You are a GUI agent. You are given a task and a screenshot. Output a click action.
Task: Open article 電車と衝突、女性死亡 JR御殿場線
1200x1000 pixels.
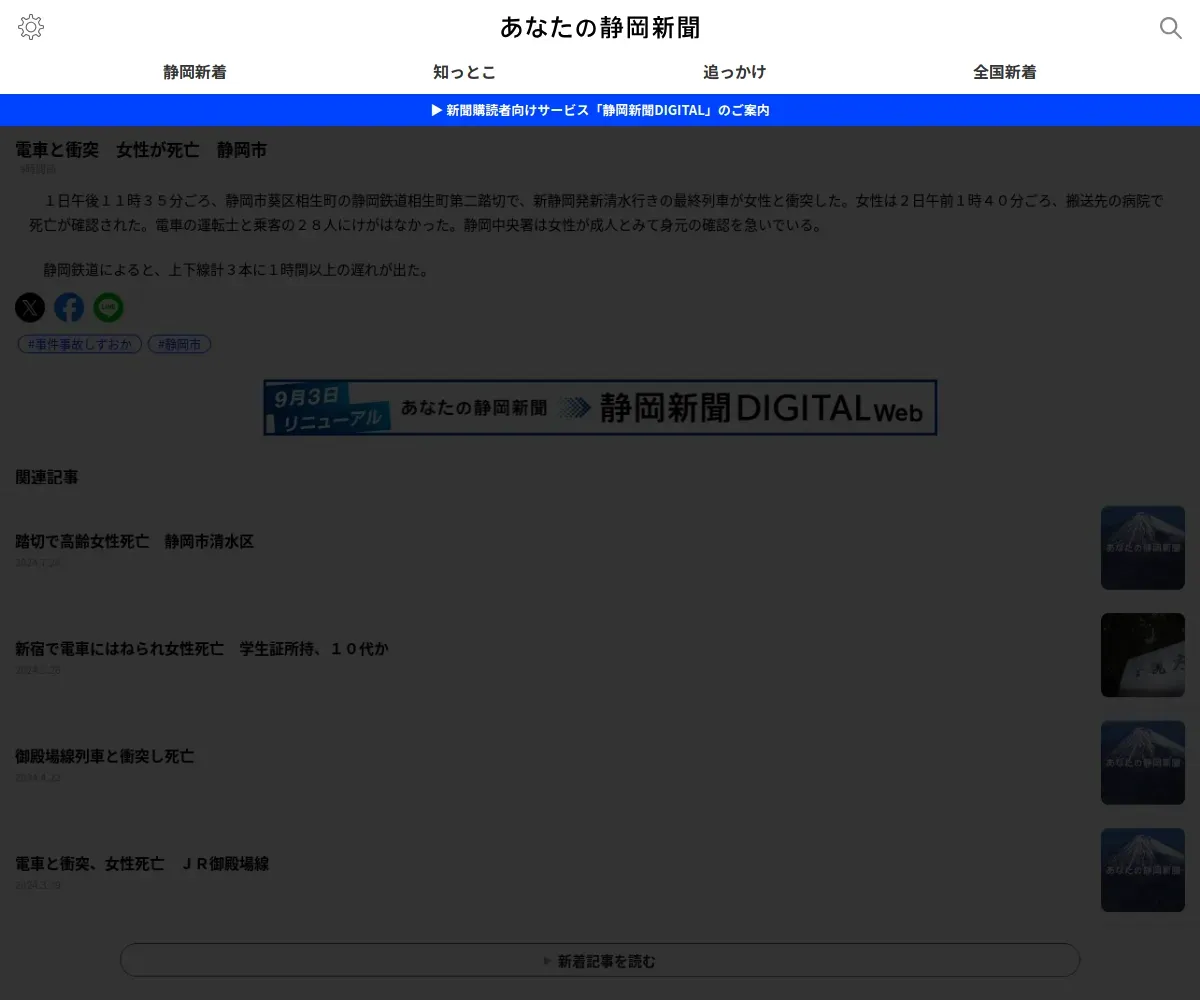click(x=142, y=863)
